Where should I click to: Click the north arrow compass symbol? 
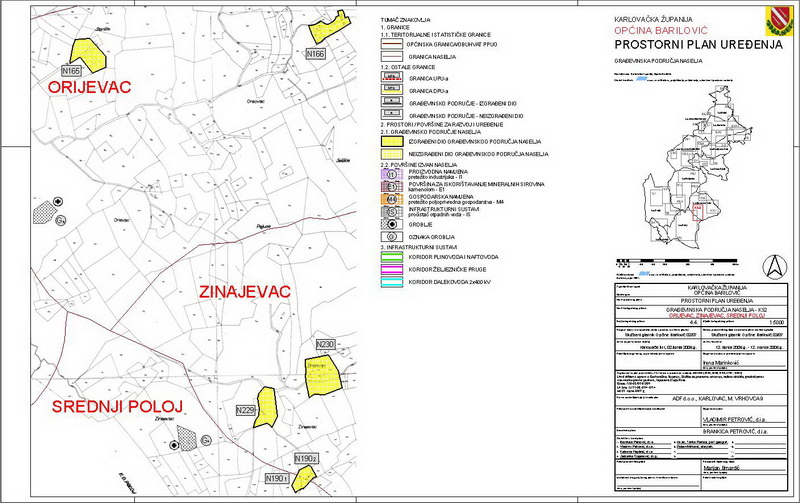pyautogui.click(x=774, y=267)
